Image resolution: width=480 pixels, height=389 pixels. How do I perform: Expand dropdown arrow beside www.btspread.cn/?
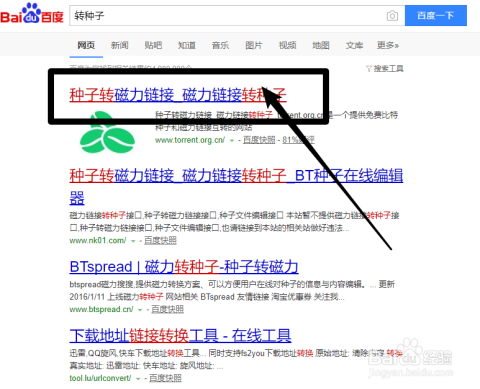click(x=140, y=310)
